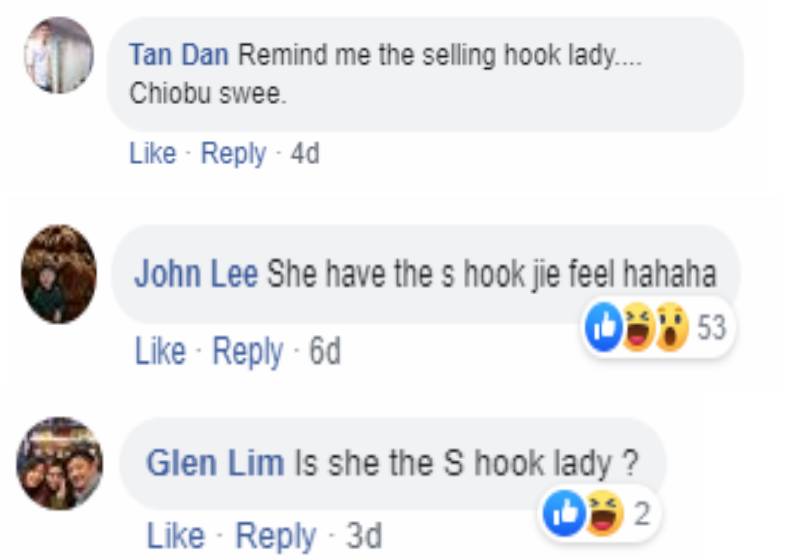Click the wow emoji on John Lee's comment
The width and height of the screenshot is (800, 560).
672,327
